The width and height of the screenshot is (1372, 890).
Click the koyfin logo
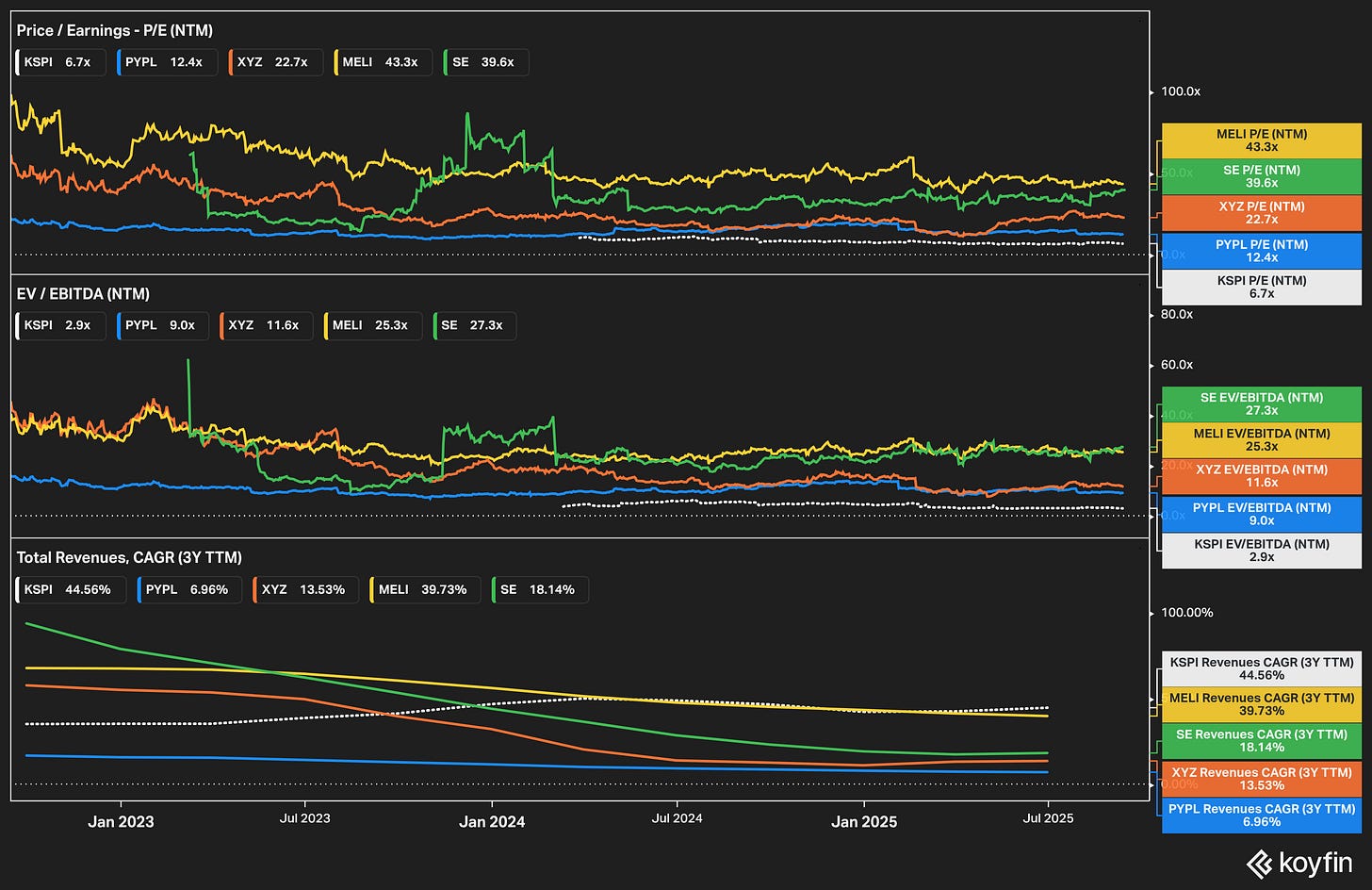[x=1299, y=863]
